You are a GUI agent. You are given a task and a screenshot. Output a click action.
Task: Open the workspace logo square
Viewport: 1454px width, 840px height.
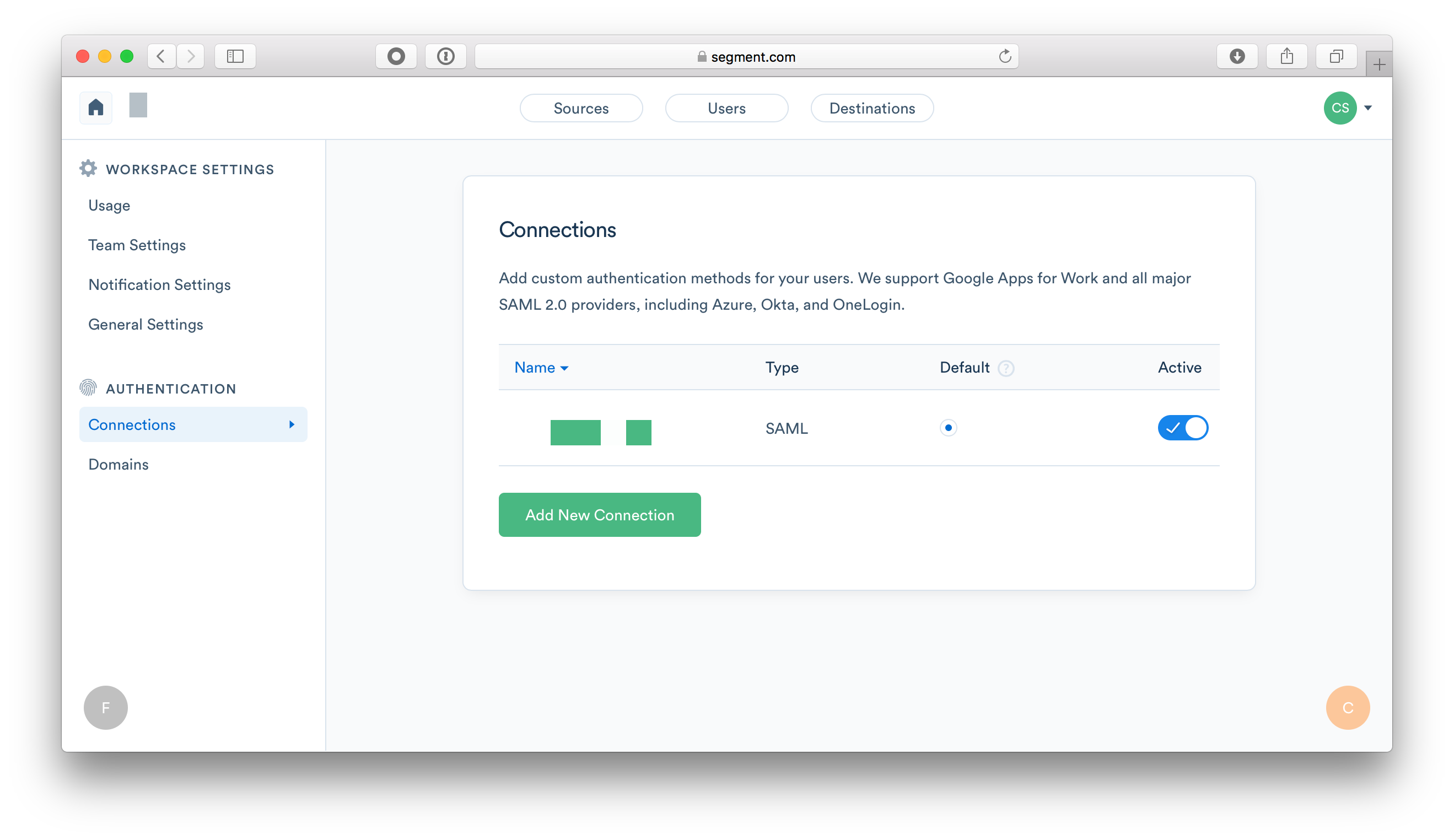pos(138,105)
